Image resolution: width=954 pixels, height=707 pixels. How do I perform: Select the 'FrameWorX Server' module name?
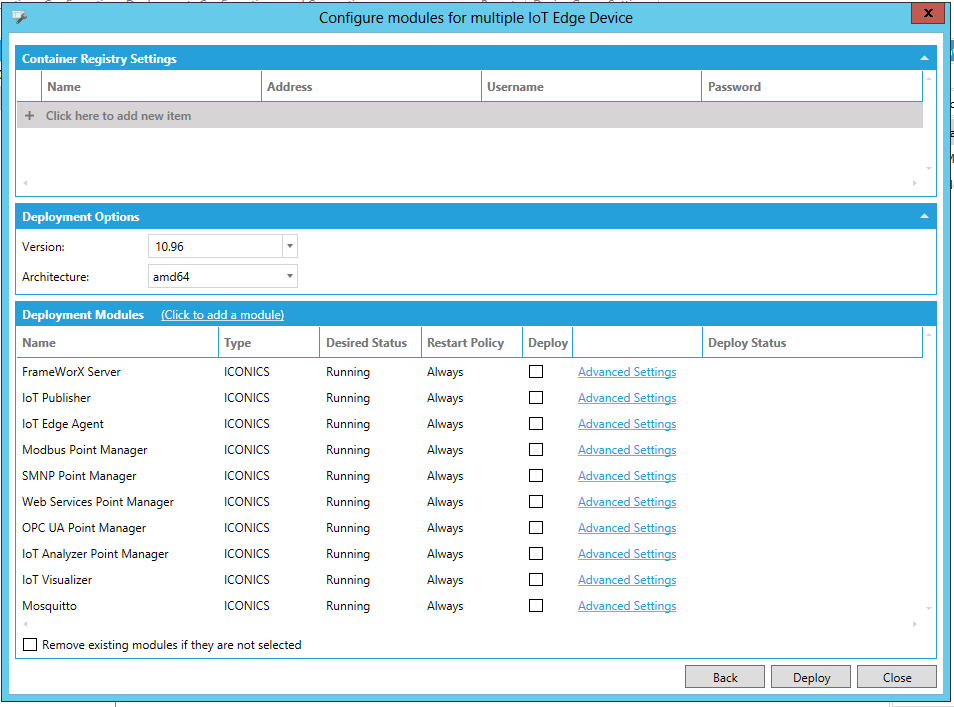tap(71, 372)
